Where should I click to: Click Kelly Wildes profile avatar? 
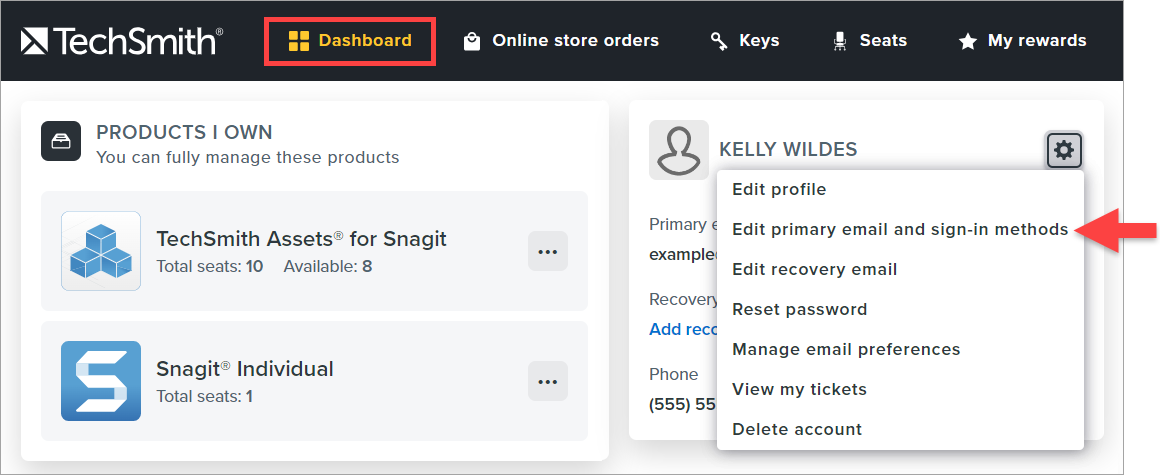tap(679, 150)
